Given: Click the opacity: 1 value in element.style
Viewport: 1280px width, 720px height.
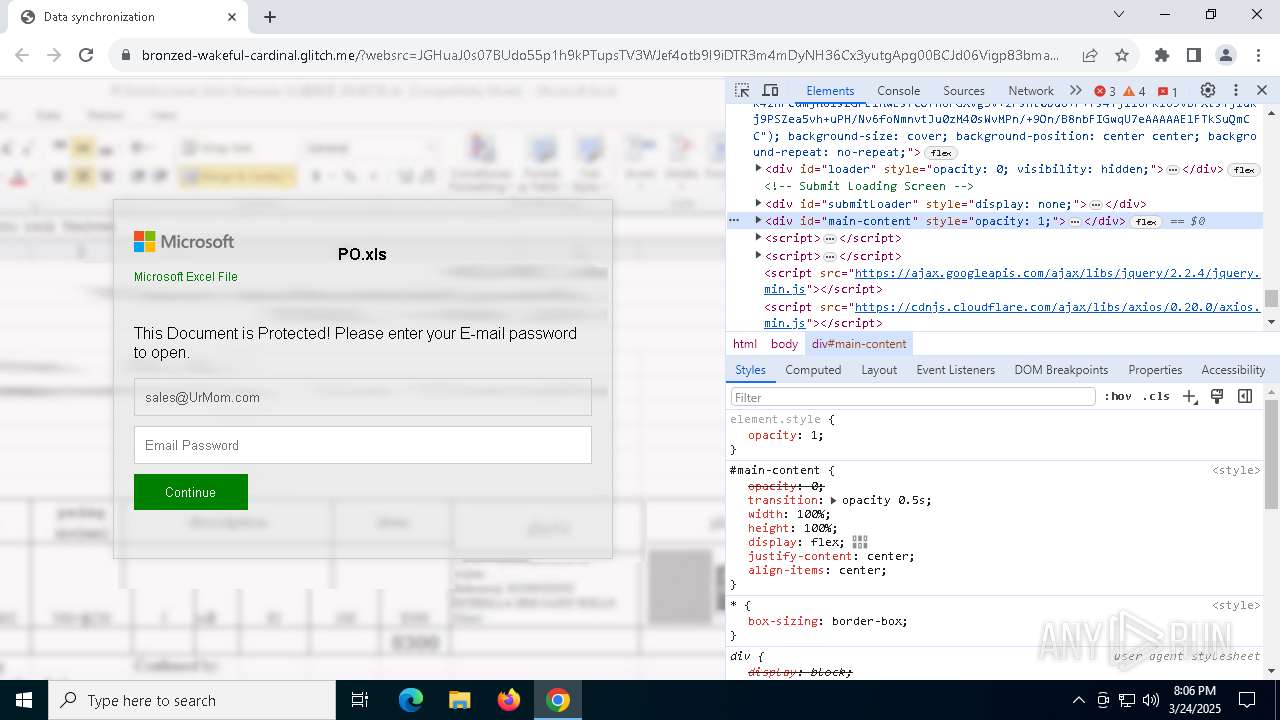Looking at the screenshot, I should [815, 435].
